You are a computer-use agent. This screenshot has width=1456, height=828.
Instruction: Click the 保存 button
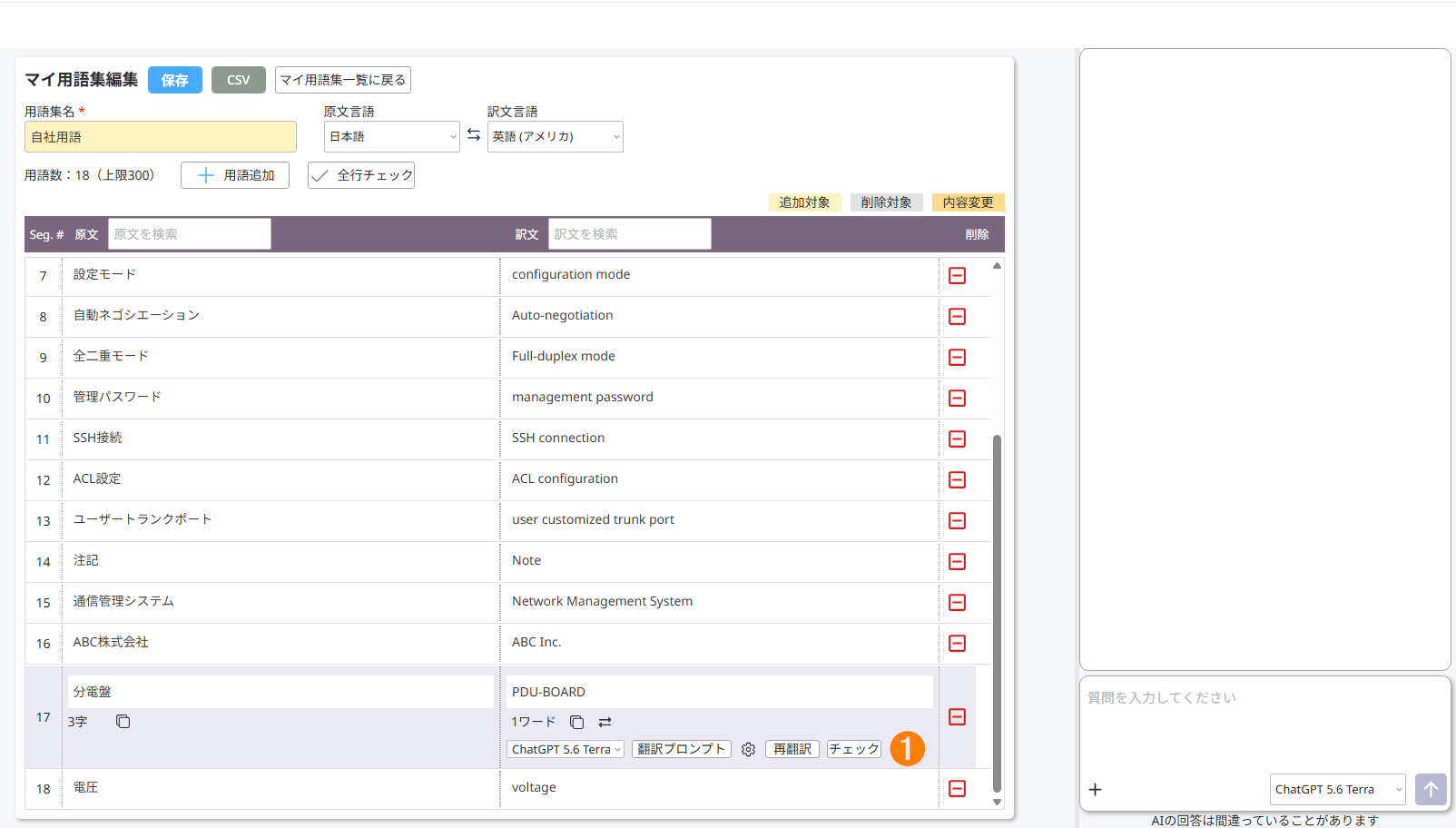point(175,80)
